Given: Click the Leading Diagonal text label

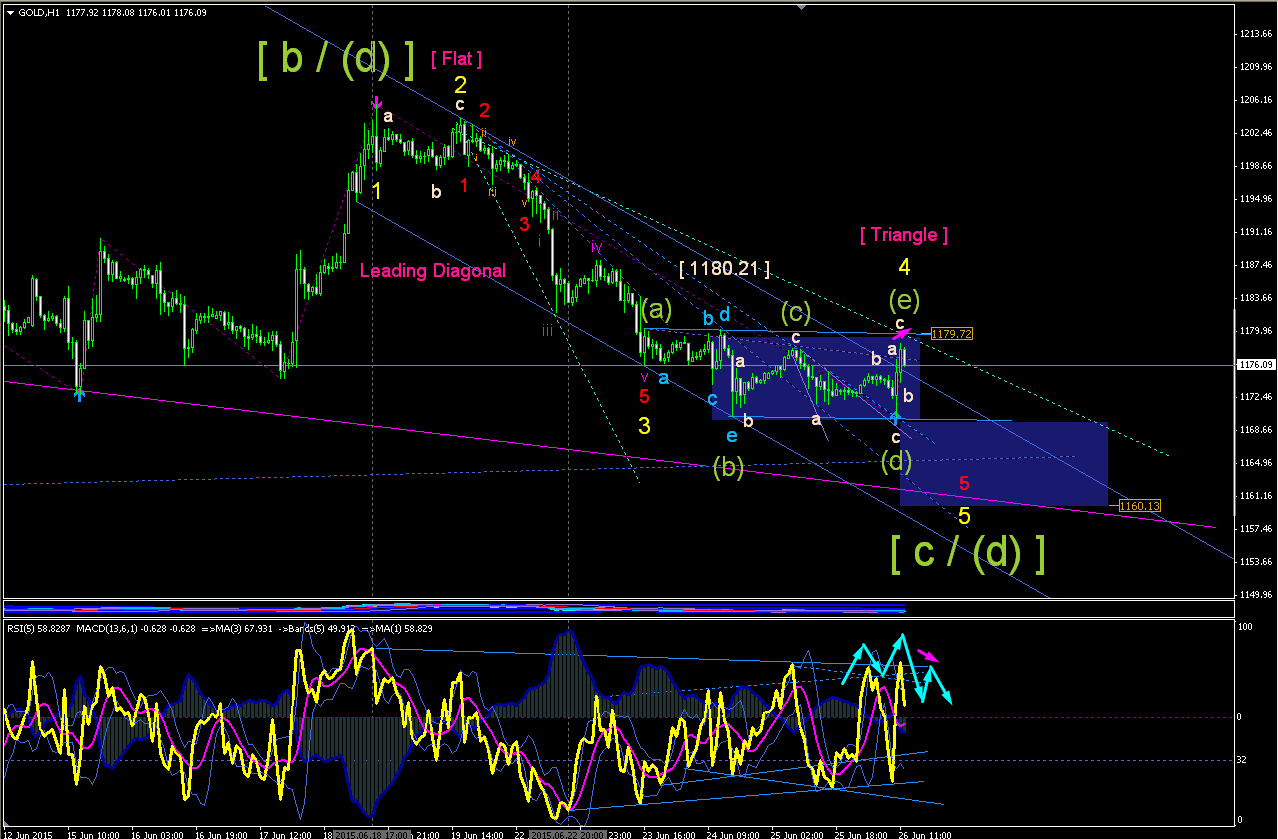Looking at the screenshot, I should (433, 270).
